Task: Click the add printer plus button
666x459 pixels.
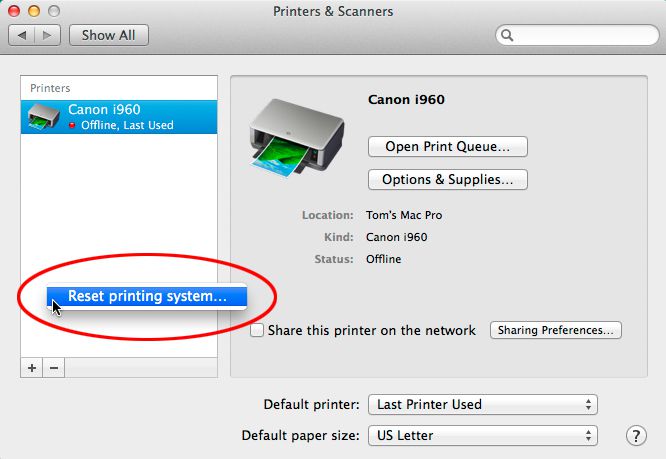Action: pos(32,368)
